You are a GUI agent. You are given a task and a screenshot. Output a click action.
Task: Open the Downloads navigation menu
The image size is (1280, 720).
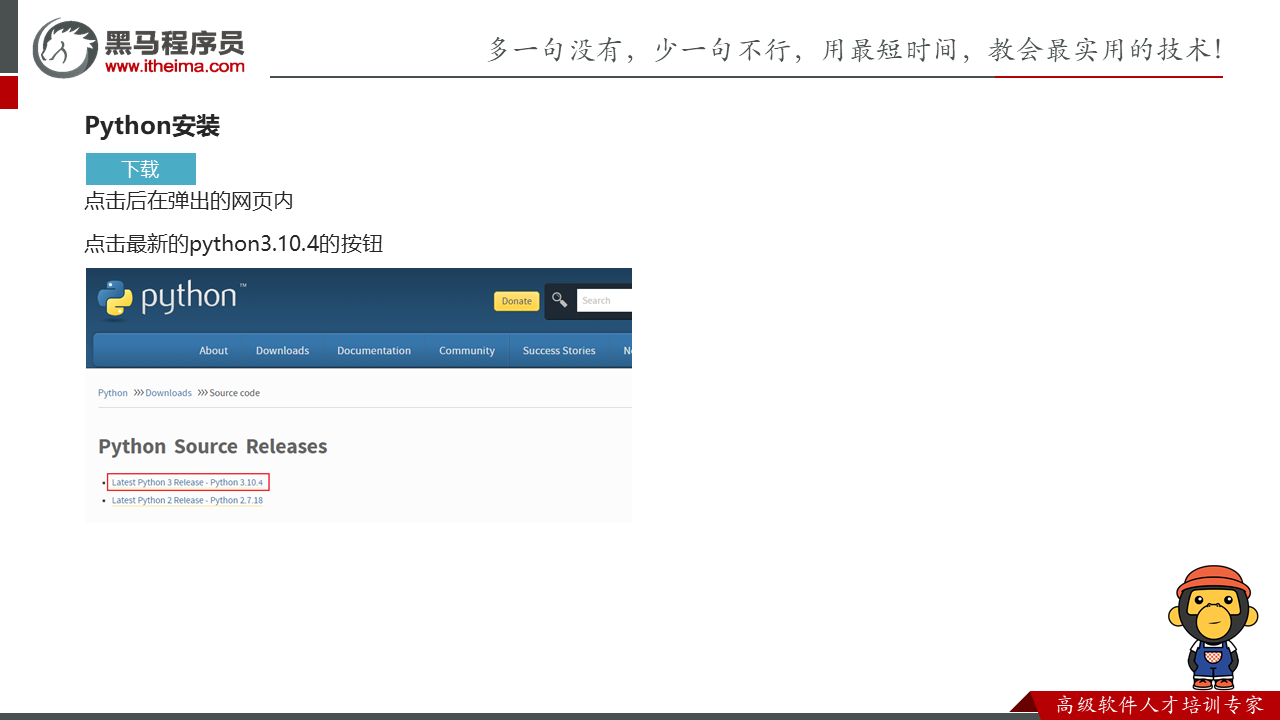[x=282, y=351]
